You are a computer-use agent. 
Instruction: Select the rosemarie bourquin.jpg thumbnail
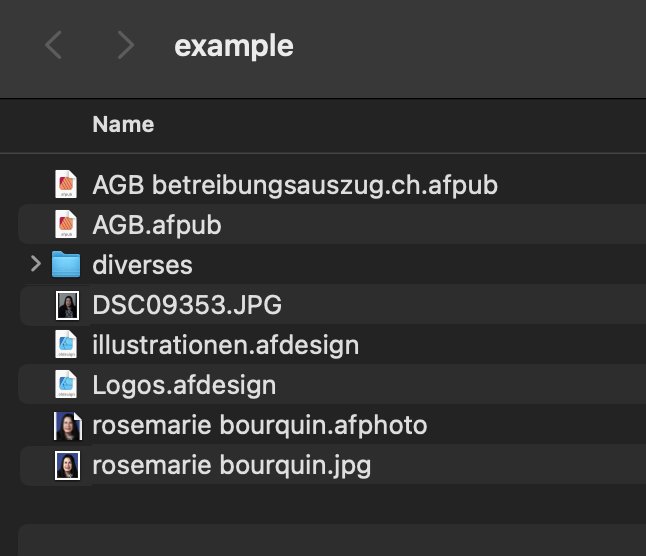pos(68,465)
